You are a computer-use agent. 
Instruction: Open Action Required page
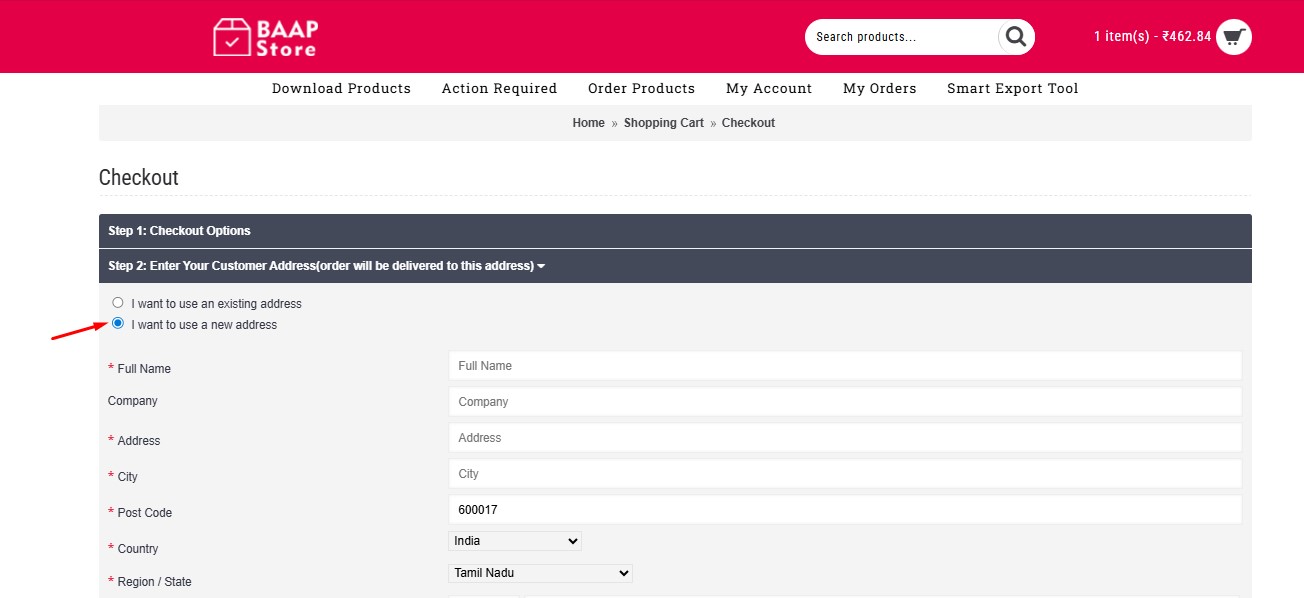point(499,89)
